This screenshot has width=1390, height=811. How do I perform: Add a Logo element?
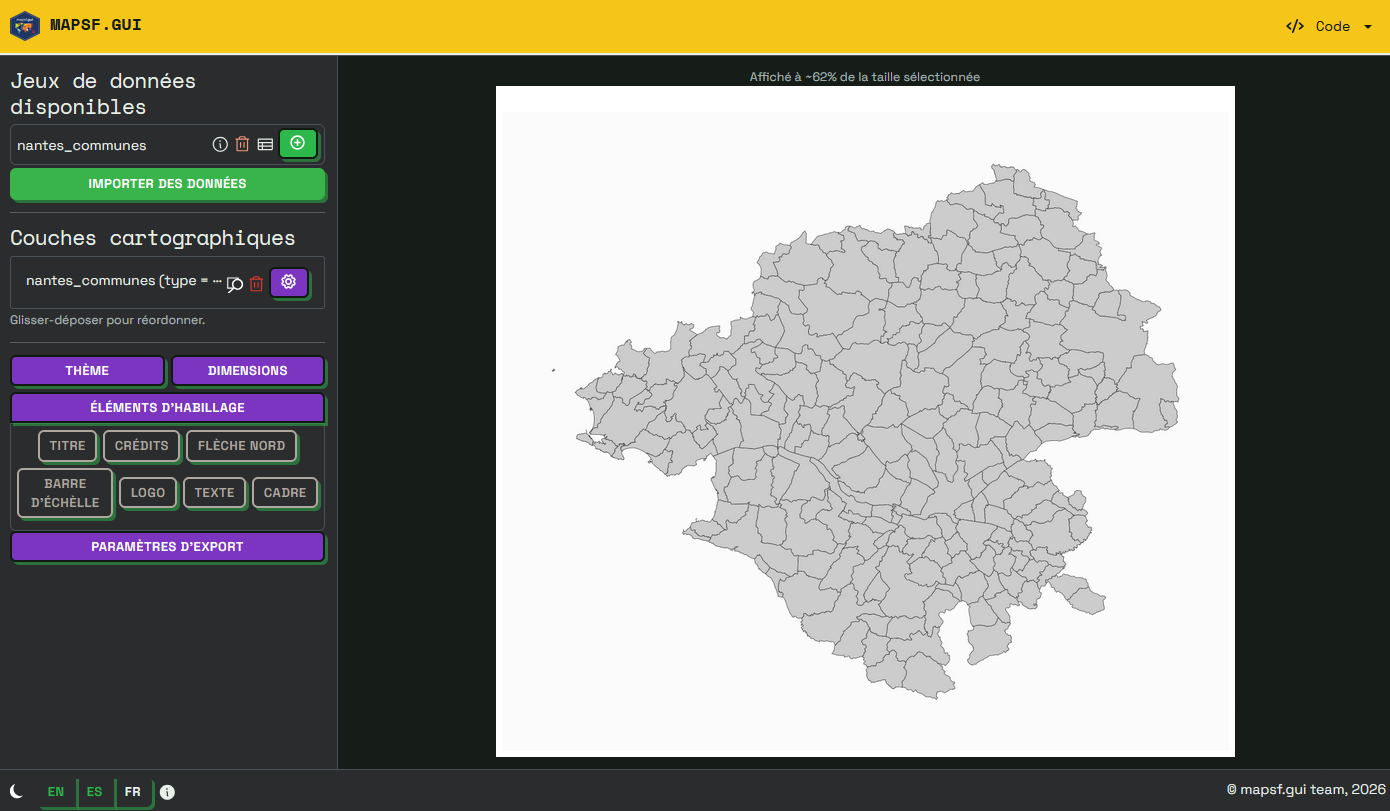(x=148, y=493)
